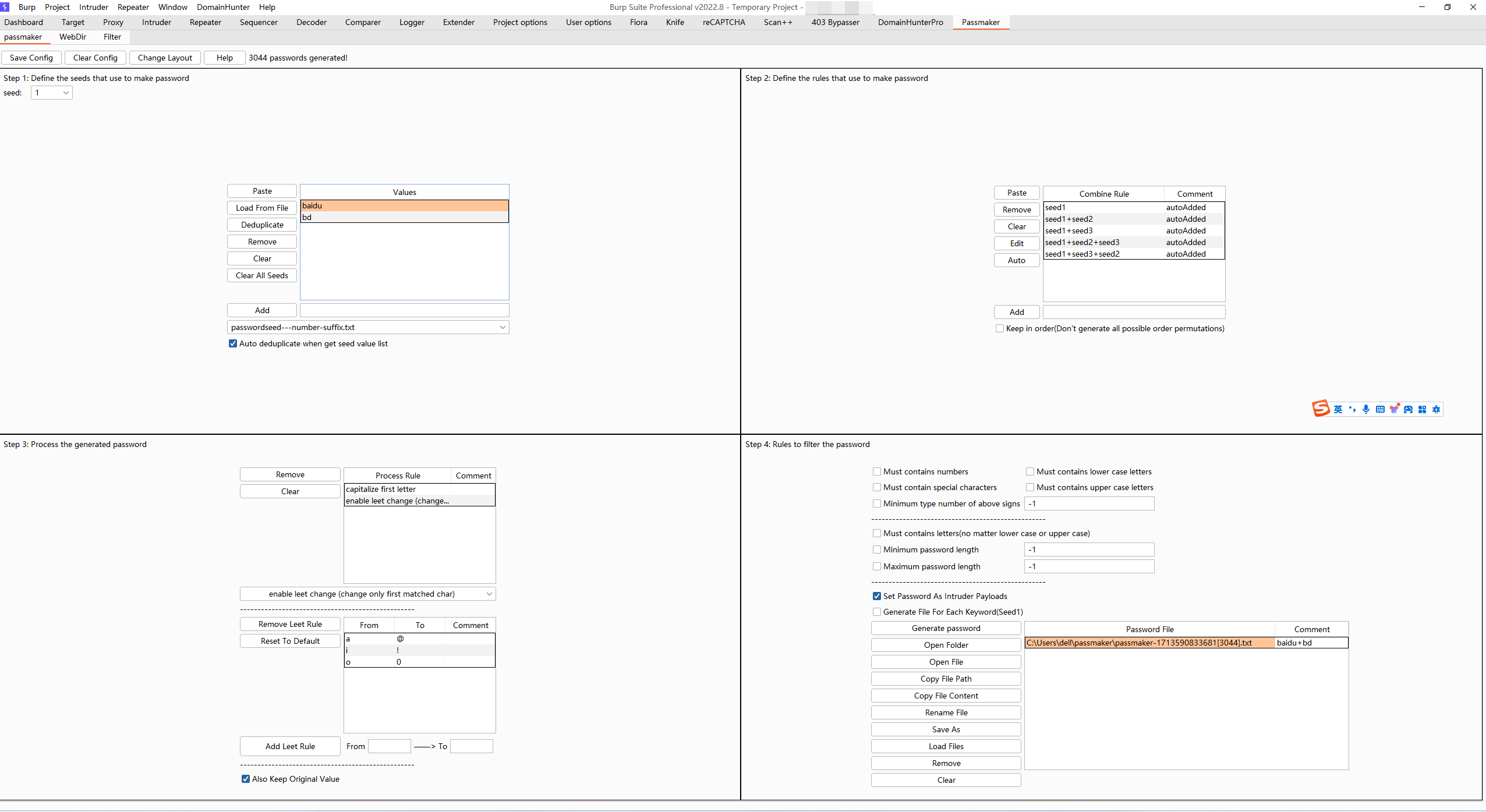Click the Minimum password length input field
The width and height of the screenshot is (1486, 812).
pyautogui.click(x=1089, y=549)
